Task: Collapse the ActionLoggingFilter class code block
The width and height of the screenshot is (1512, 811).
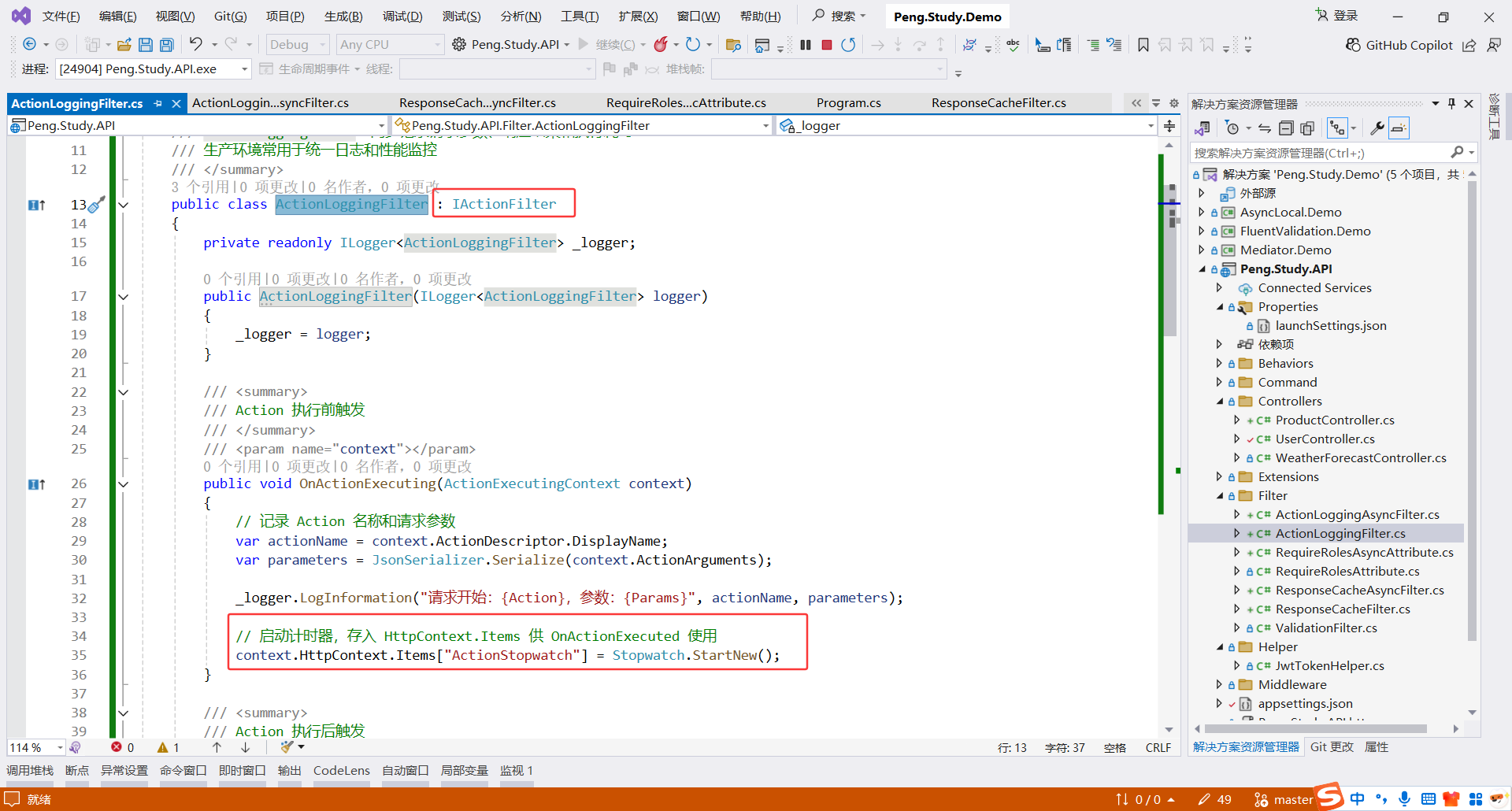Action: (x=124, y=205)
